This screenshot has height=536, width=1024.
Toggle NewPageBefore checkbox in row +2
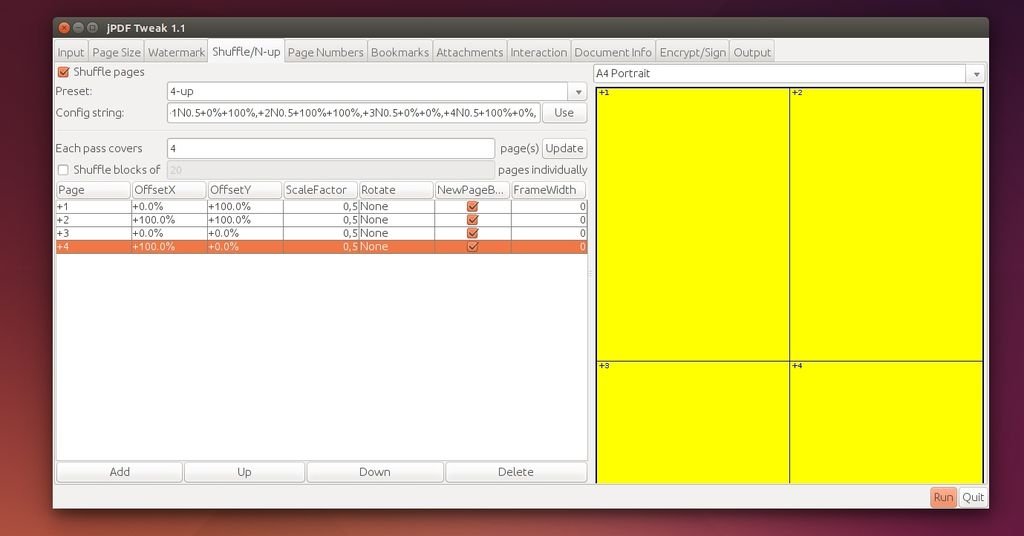[473, 220]
